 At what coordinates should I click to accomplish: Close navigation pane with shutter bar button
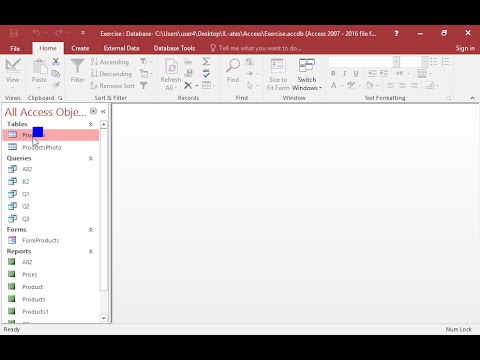[x=103, y=111]
